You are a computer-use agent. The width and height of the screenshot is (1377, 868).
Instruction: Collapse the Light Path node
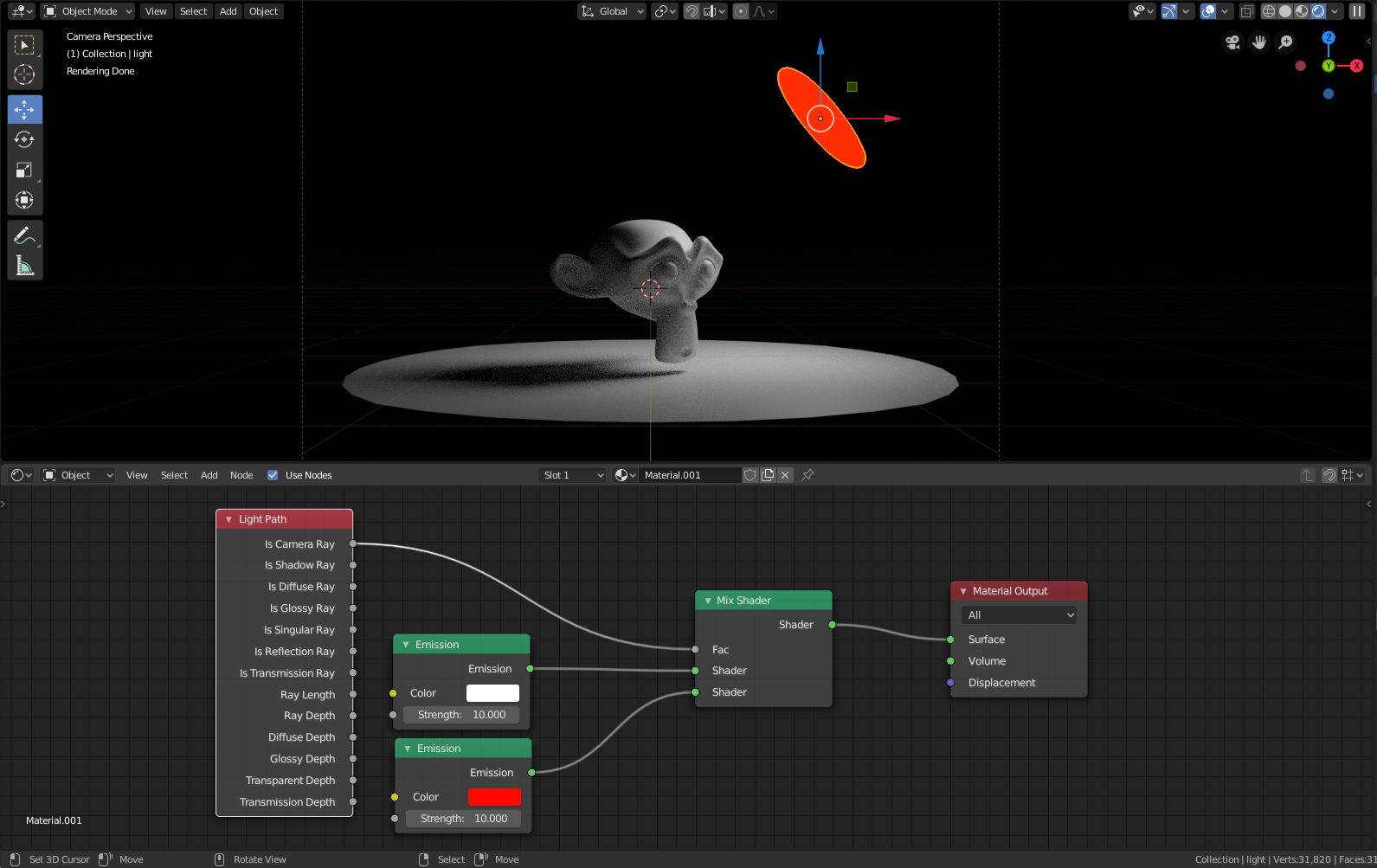[229, 519]
